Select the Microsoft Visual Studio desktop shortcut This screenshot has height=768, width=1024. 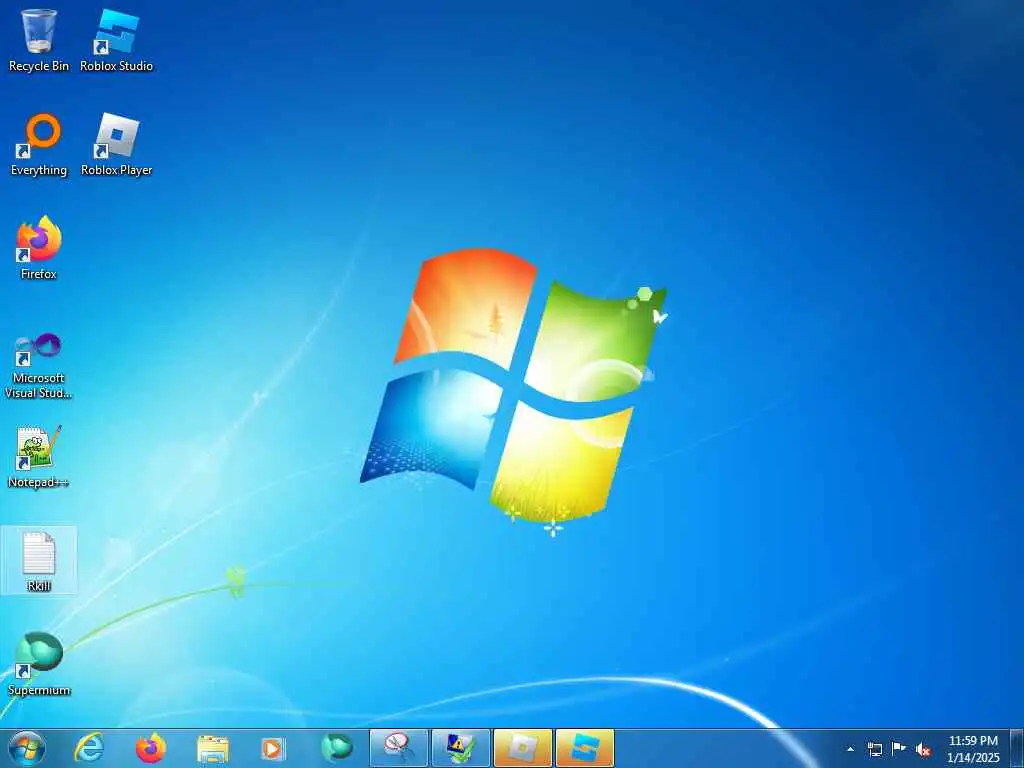point(39,366)
